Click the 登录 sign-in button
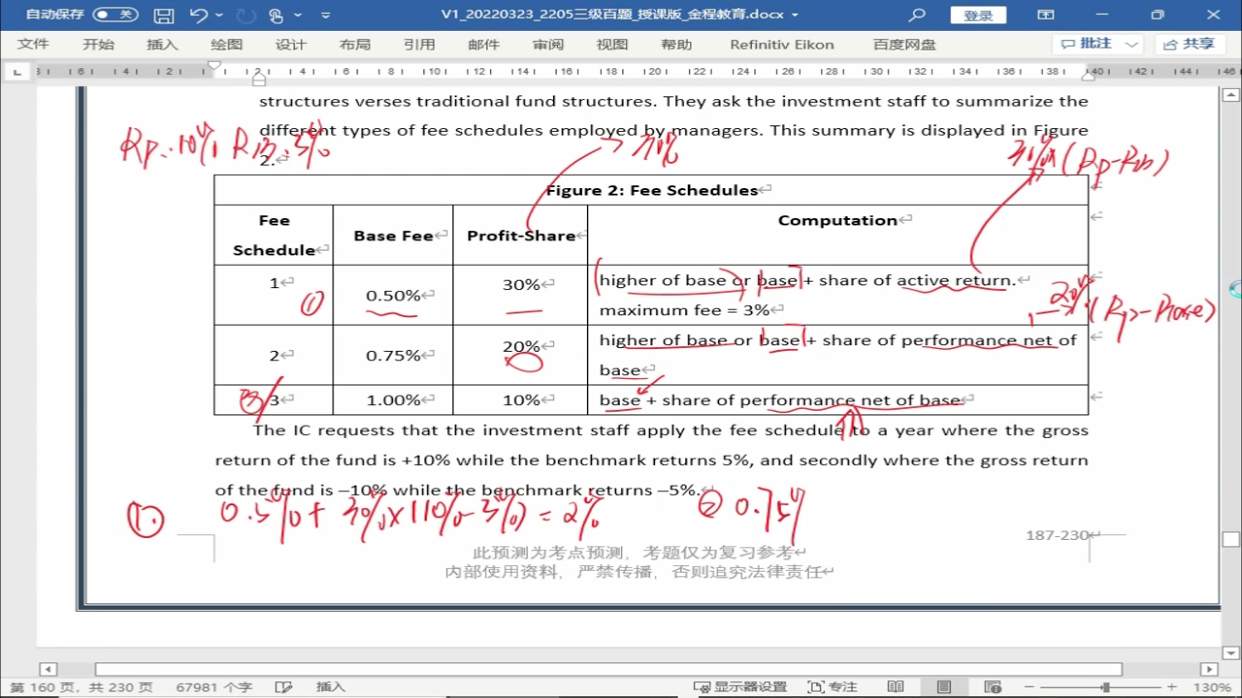 tap(977, 15)
